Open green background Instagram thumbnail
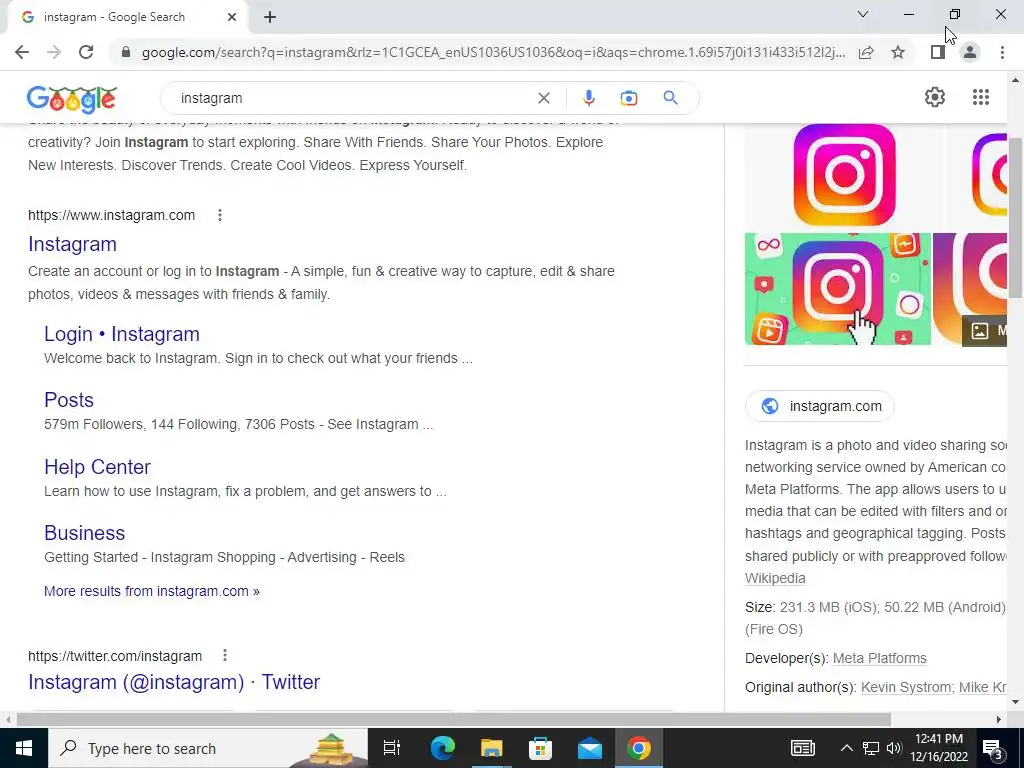Image resolution: width=1024 pixels, height=768 pixels. [838, 289]
